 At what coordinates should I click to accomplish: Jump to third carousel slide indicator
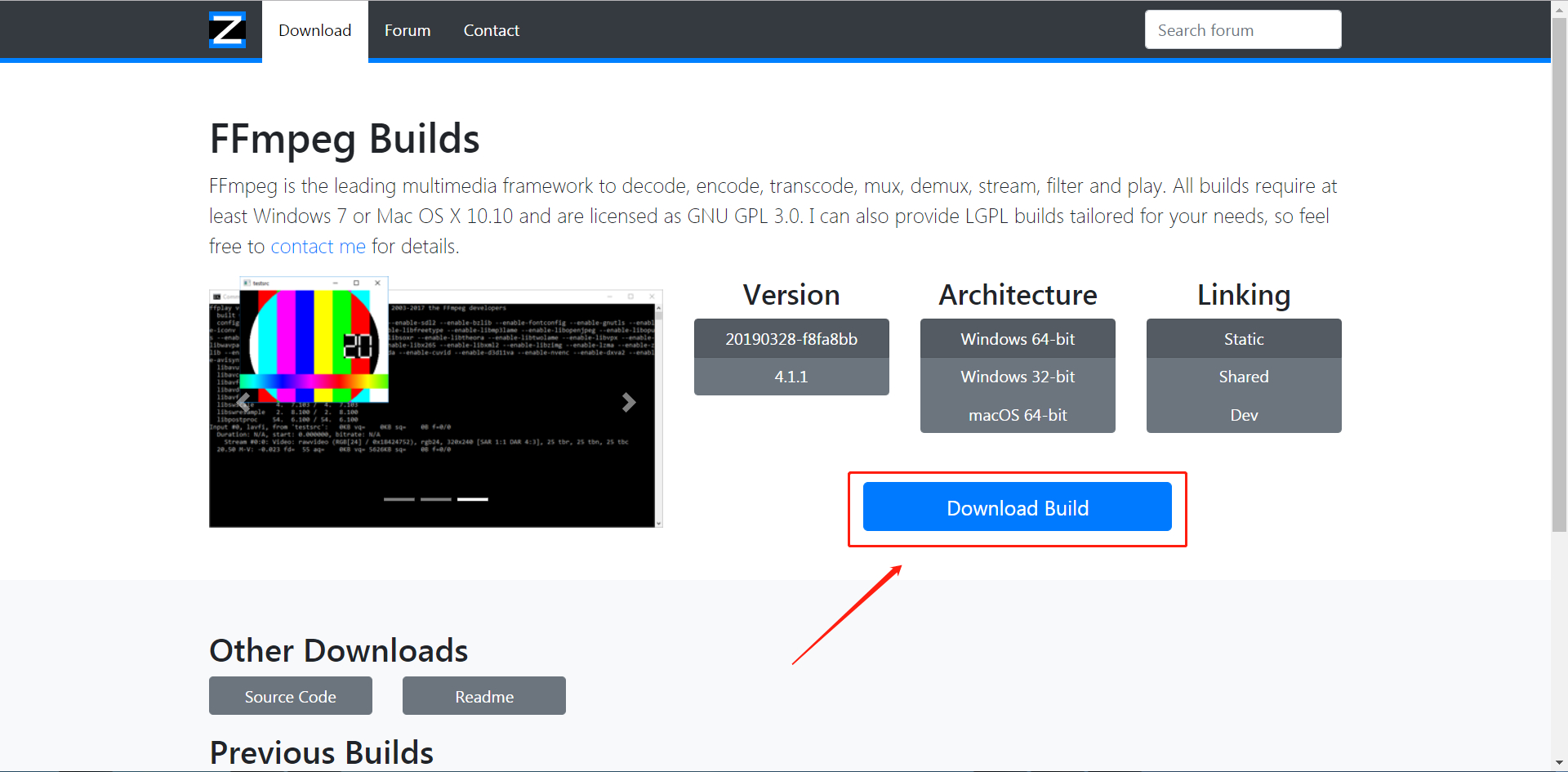pos(473,498)
